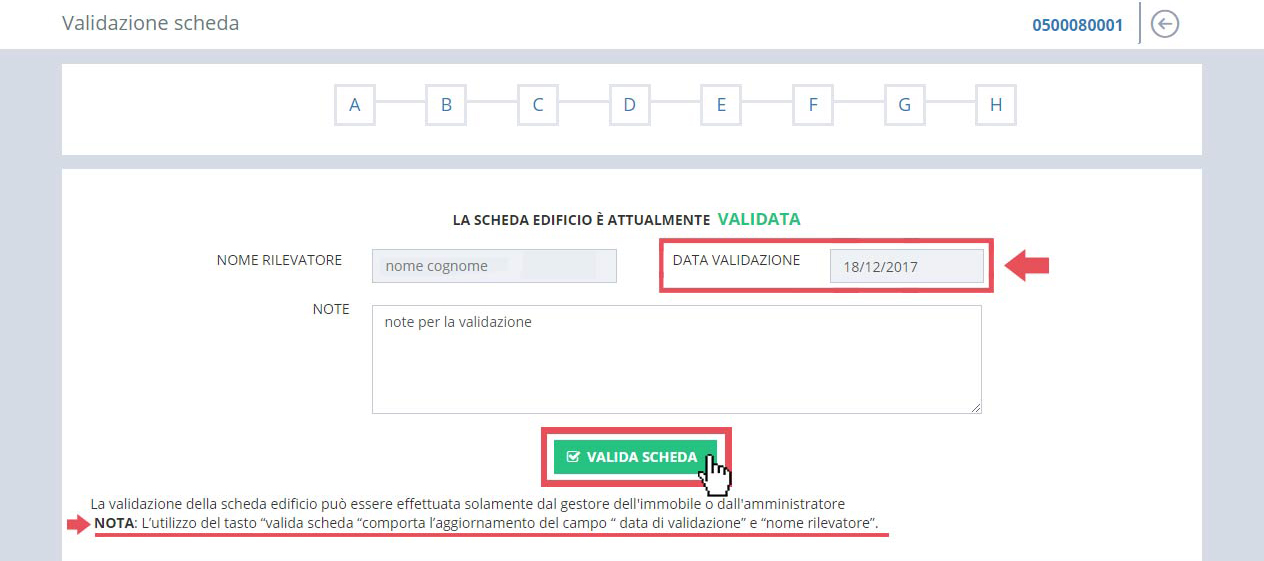Open the building code 0500080001 link
Image resolution: width=1264 pixels, height=561 pixels.
[1077, 25]
